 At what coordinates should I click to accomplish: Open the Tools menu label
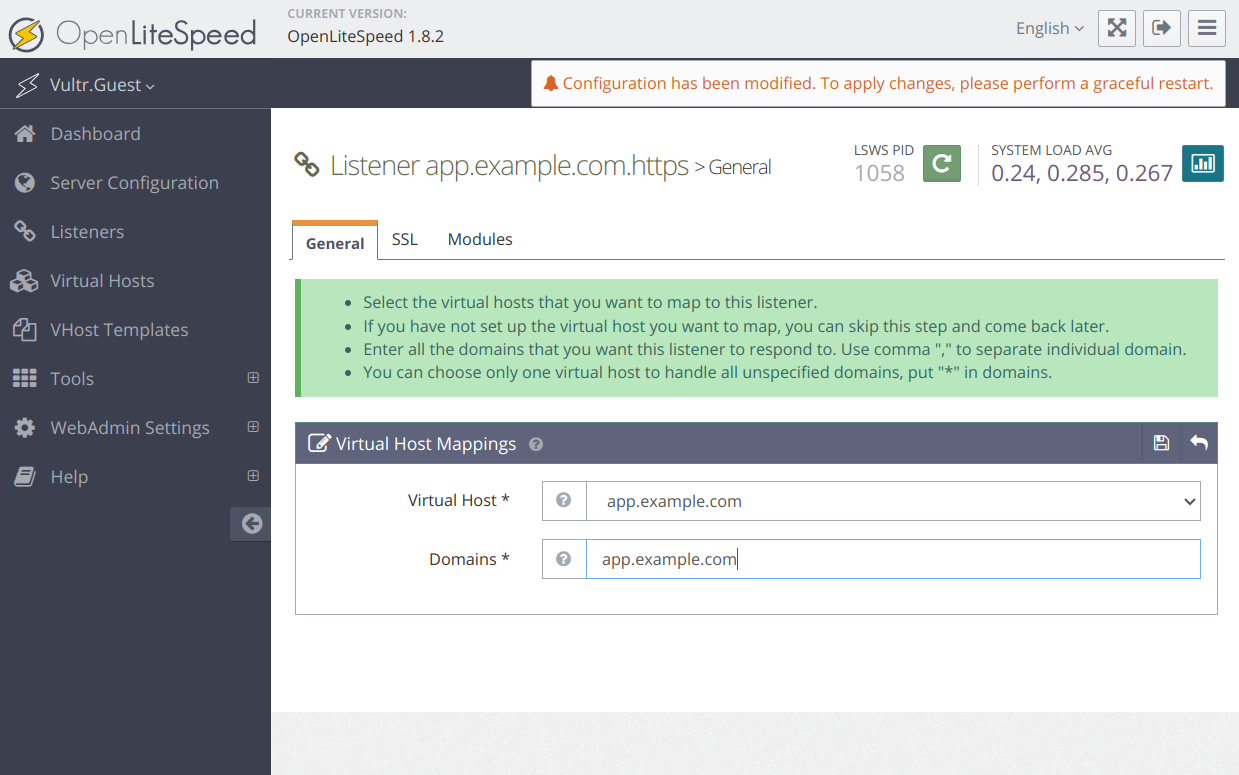pos(72,379)
